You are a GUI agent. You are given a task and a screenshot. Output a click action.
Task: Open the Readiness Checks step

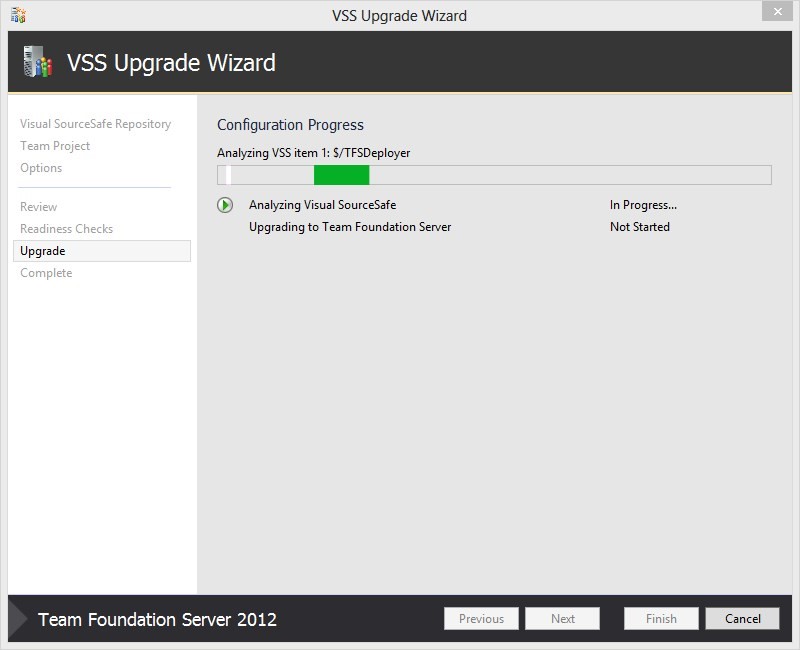pyautogui.click(x=65, y=229)
